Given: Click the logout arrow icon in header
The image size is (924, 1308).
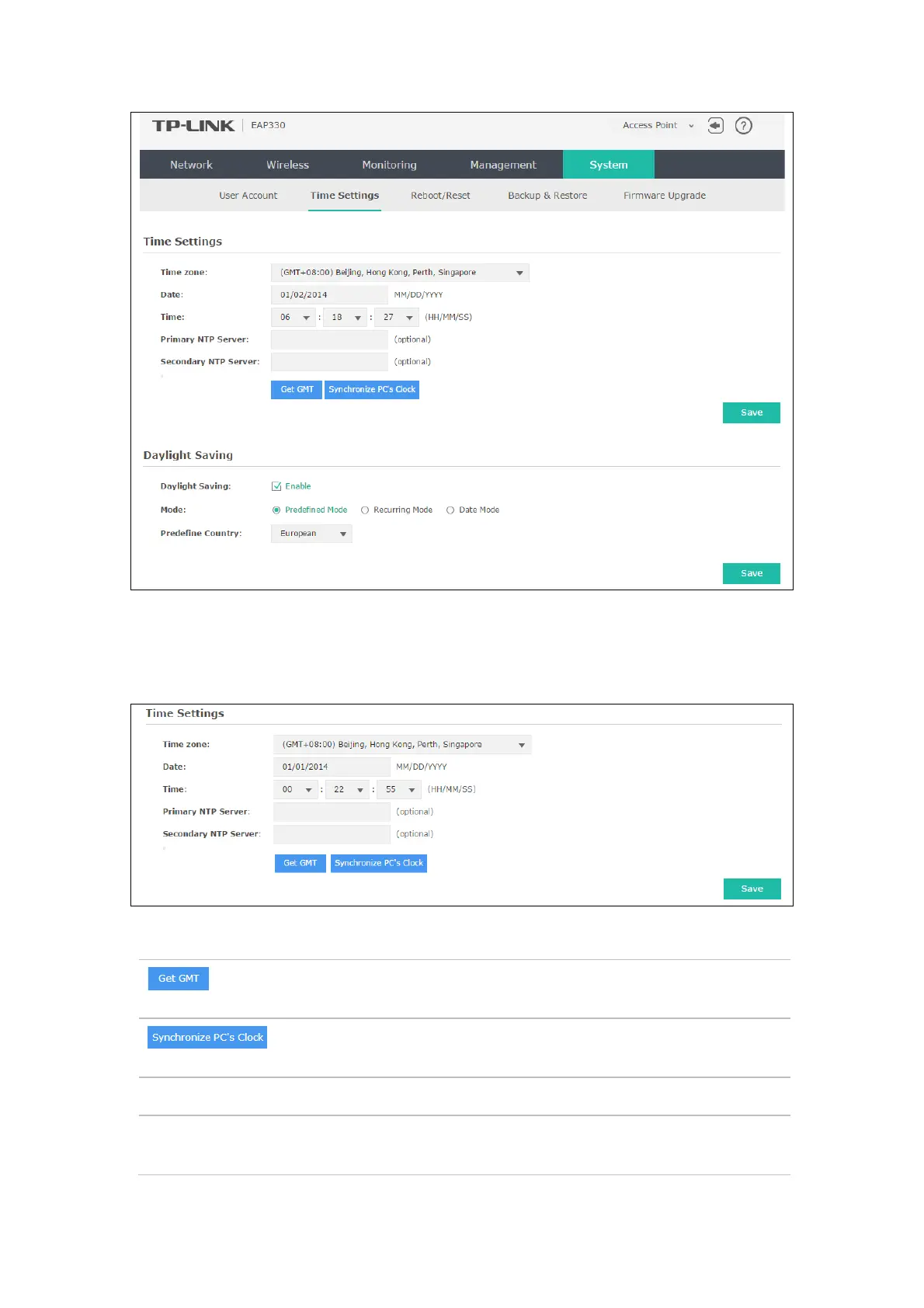Looking at the screenshot, I should 715,126.
